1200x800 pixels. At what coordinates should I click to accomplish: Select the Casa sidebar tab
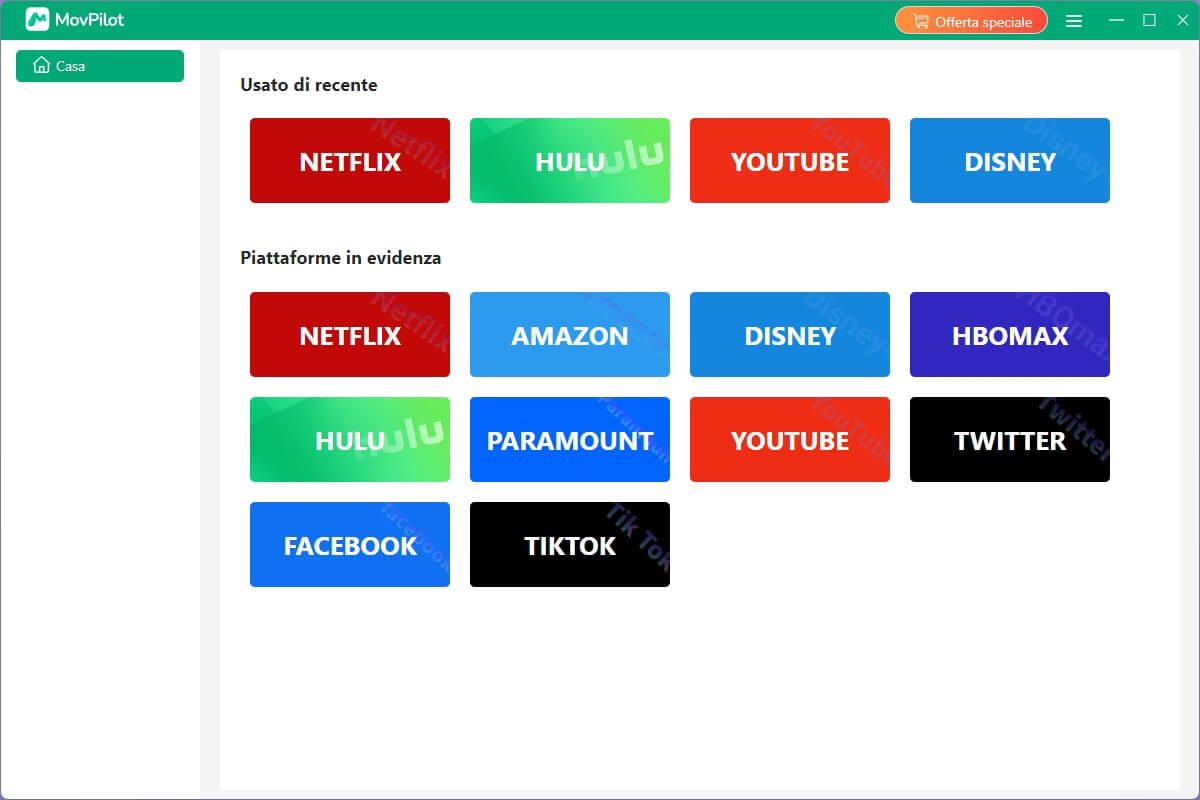(x=100, y=66)
